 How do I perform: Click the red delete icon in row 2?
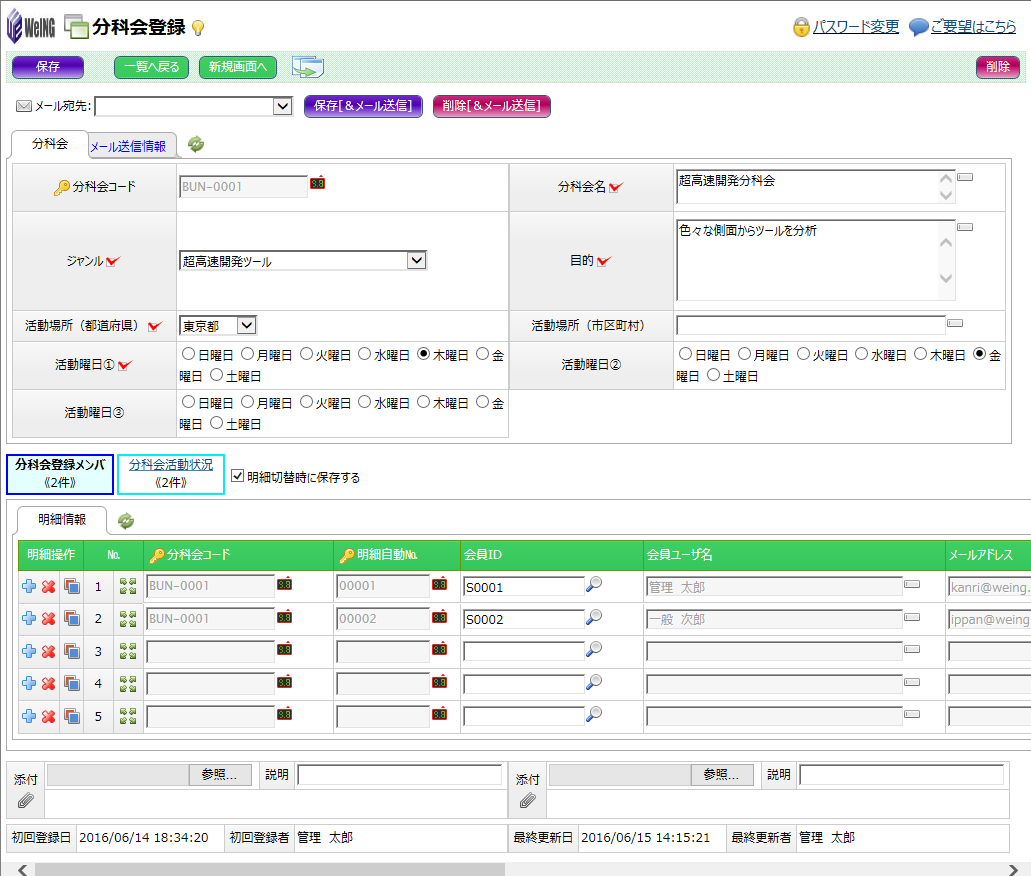coord(48,619)
